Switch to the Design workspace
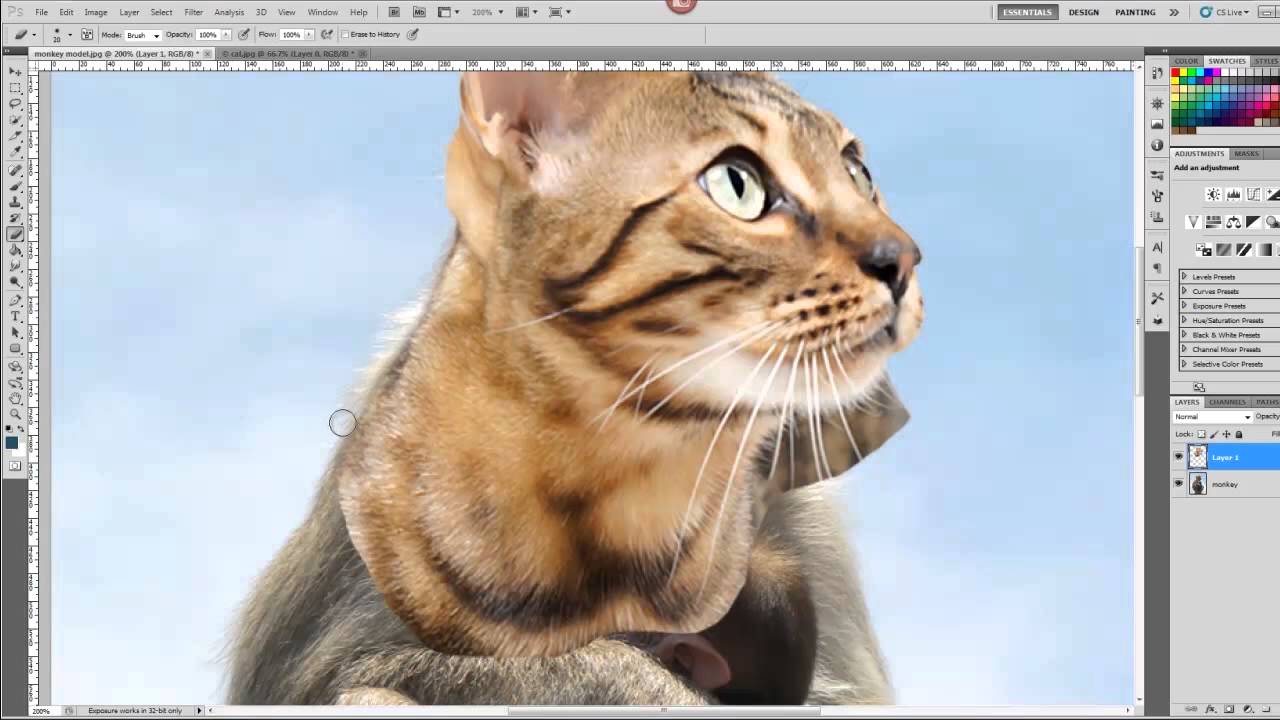1280x720 pixels. [x=1083, y=12]
